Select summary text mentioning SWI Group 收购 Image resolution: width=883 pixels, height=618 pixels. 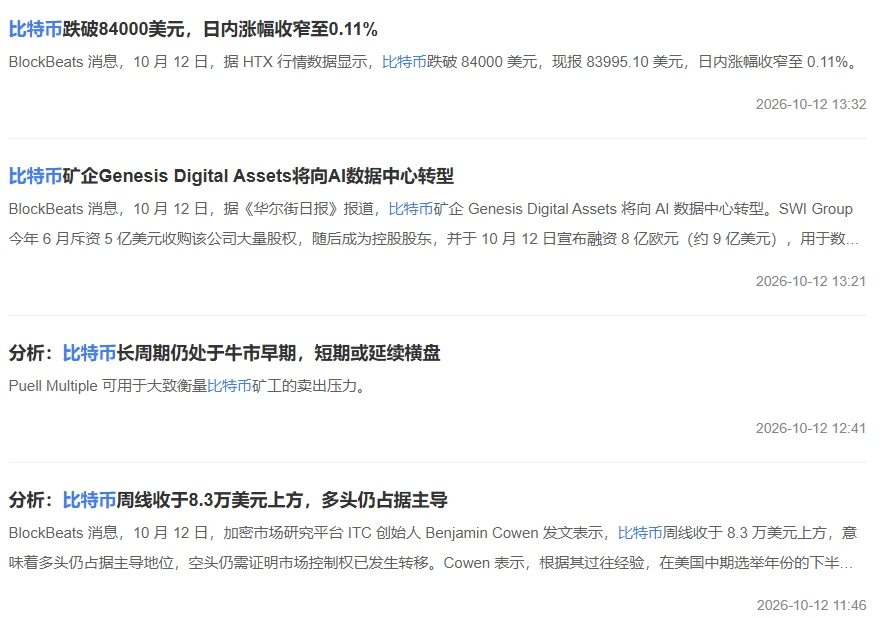[x=434, y=224]
